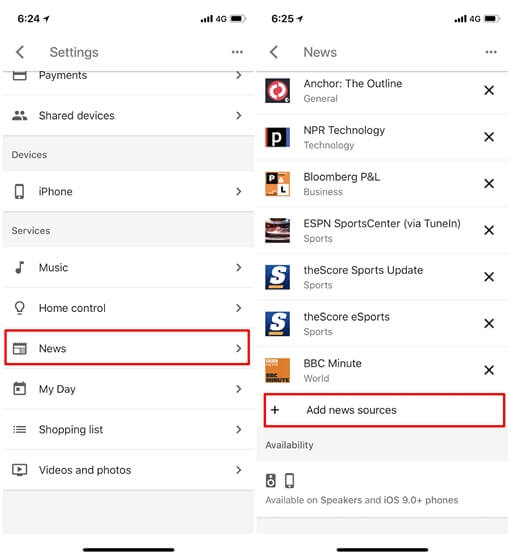Click the plus icon beside Add news sources
The image size is (511, 560).
coord(275,410)
